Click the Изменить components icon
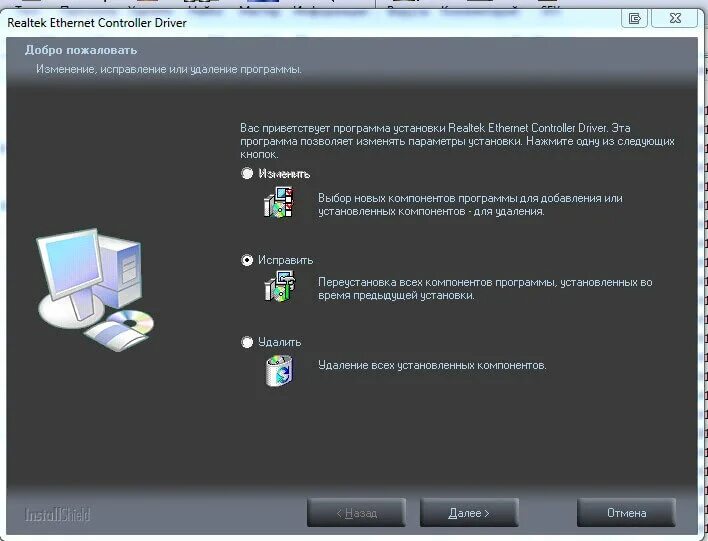The width and height of the screenshot is (708, 541). coord(279,202)
